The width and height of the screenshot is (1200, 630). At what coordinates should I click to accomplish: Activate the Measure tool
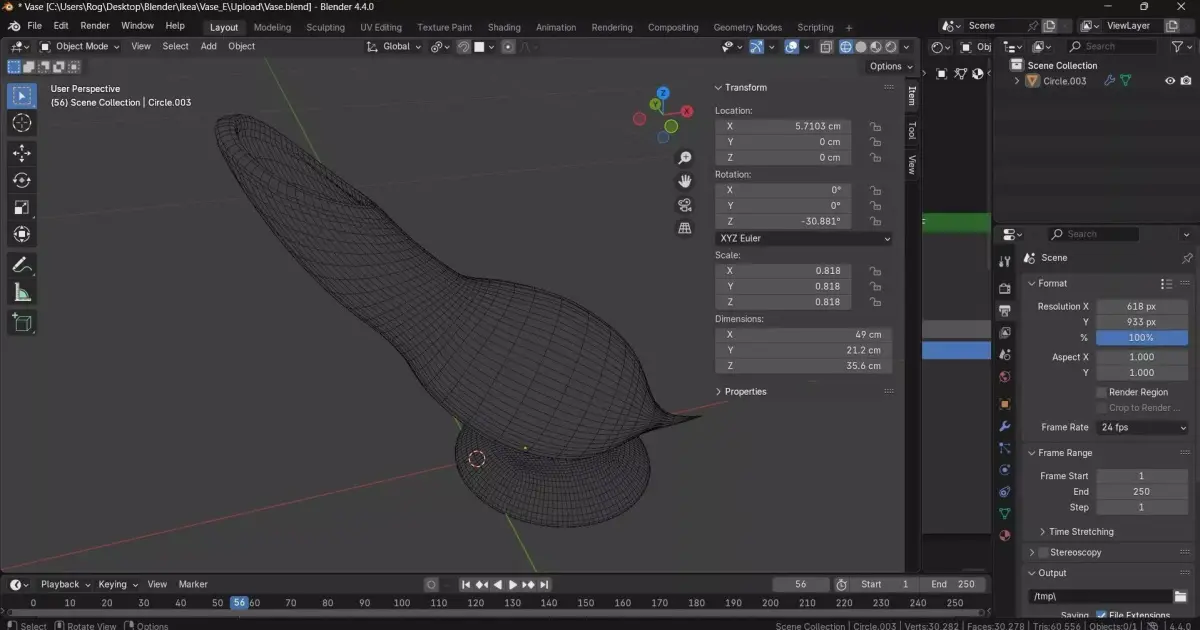pos(22,292)
